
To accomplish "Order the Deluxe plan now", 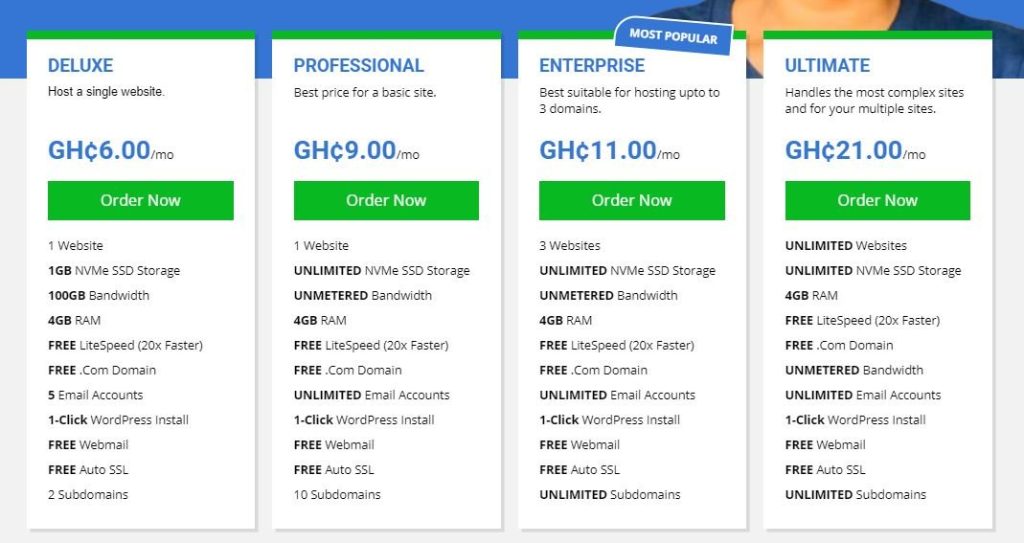I will click(x=140, y=201).
